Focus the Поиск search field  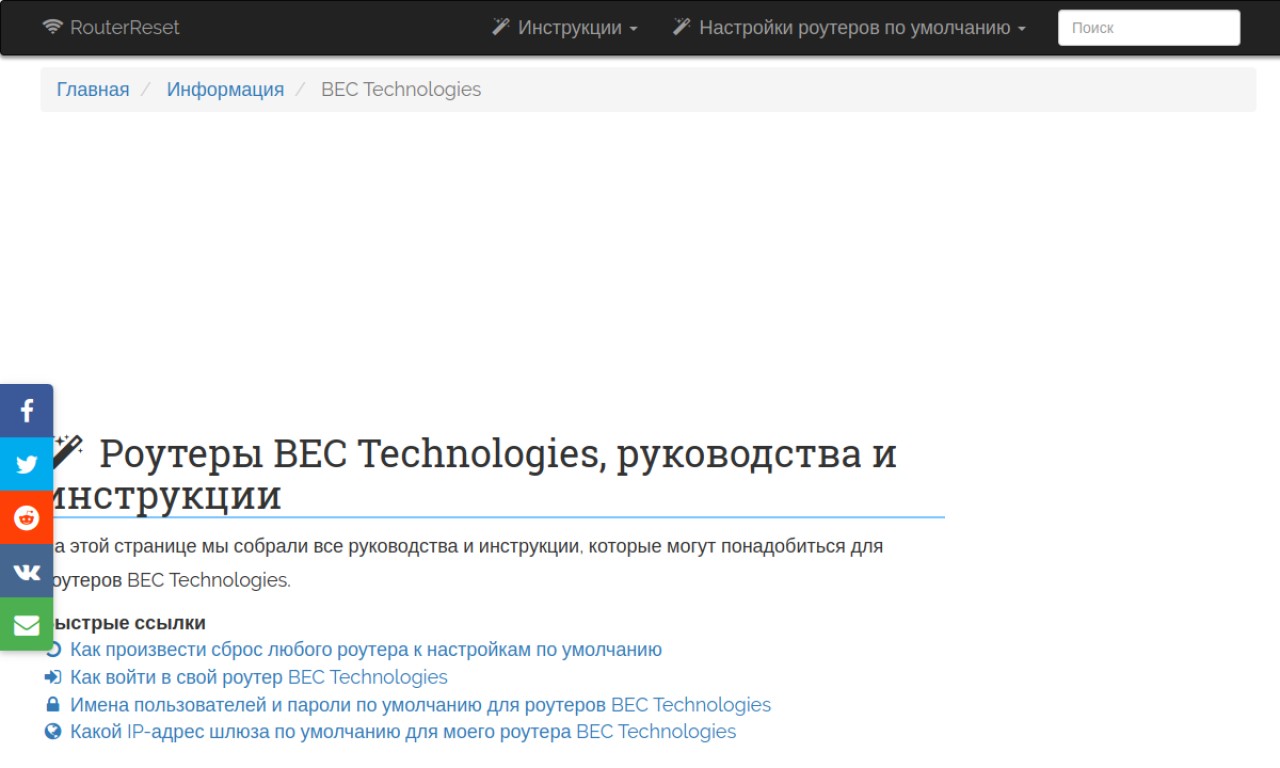point(1148,28)
